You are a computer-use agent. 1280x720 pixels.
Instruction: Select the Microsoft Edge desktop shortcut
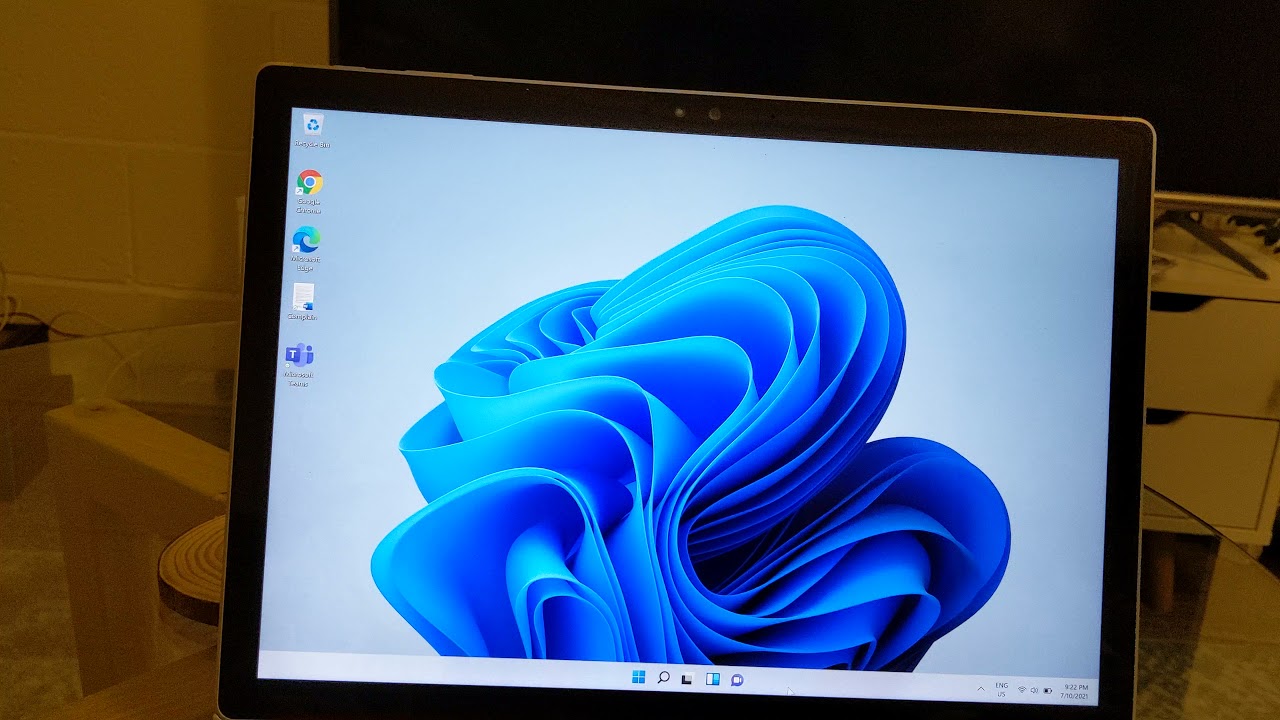(305, 248)
